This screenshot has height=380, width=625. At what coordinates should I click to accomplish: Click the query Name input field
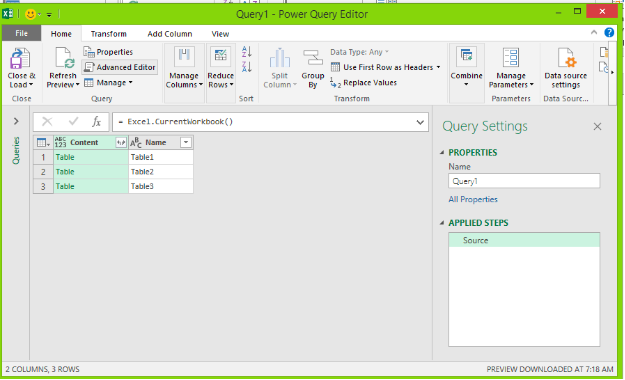524,181
